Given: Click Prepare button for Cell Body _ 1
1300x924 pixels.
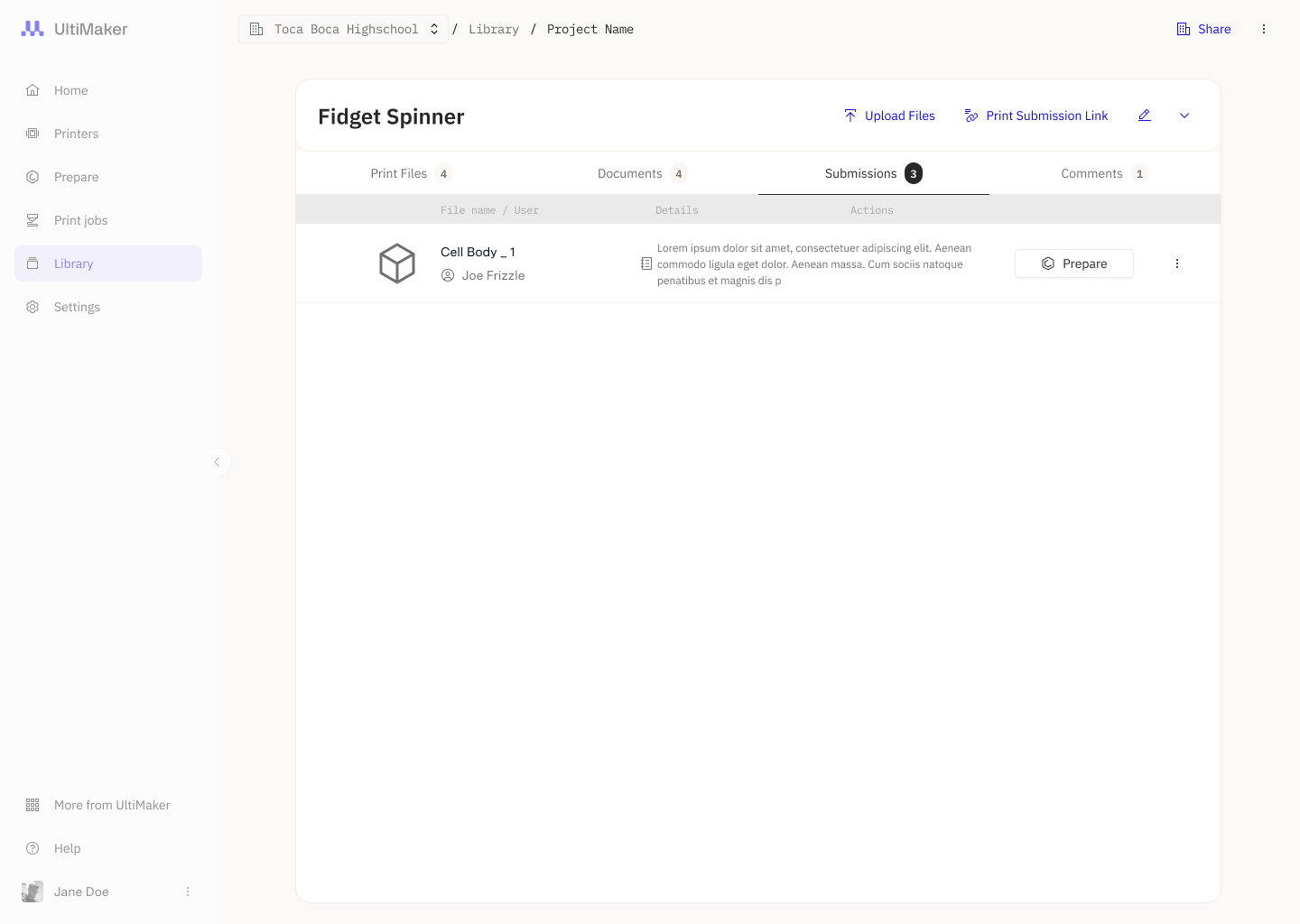Looking at the screenshot, I should (1074, 263).
